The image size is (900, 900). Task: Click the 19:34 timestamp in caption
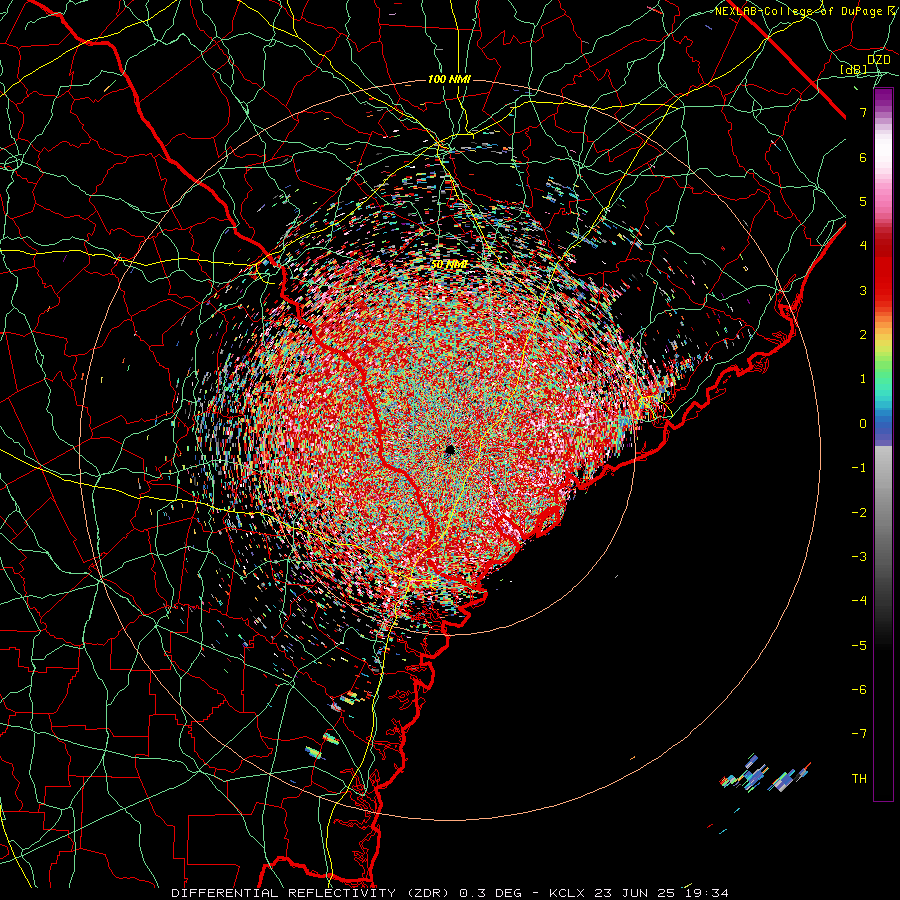click(x=705, y=893)
